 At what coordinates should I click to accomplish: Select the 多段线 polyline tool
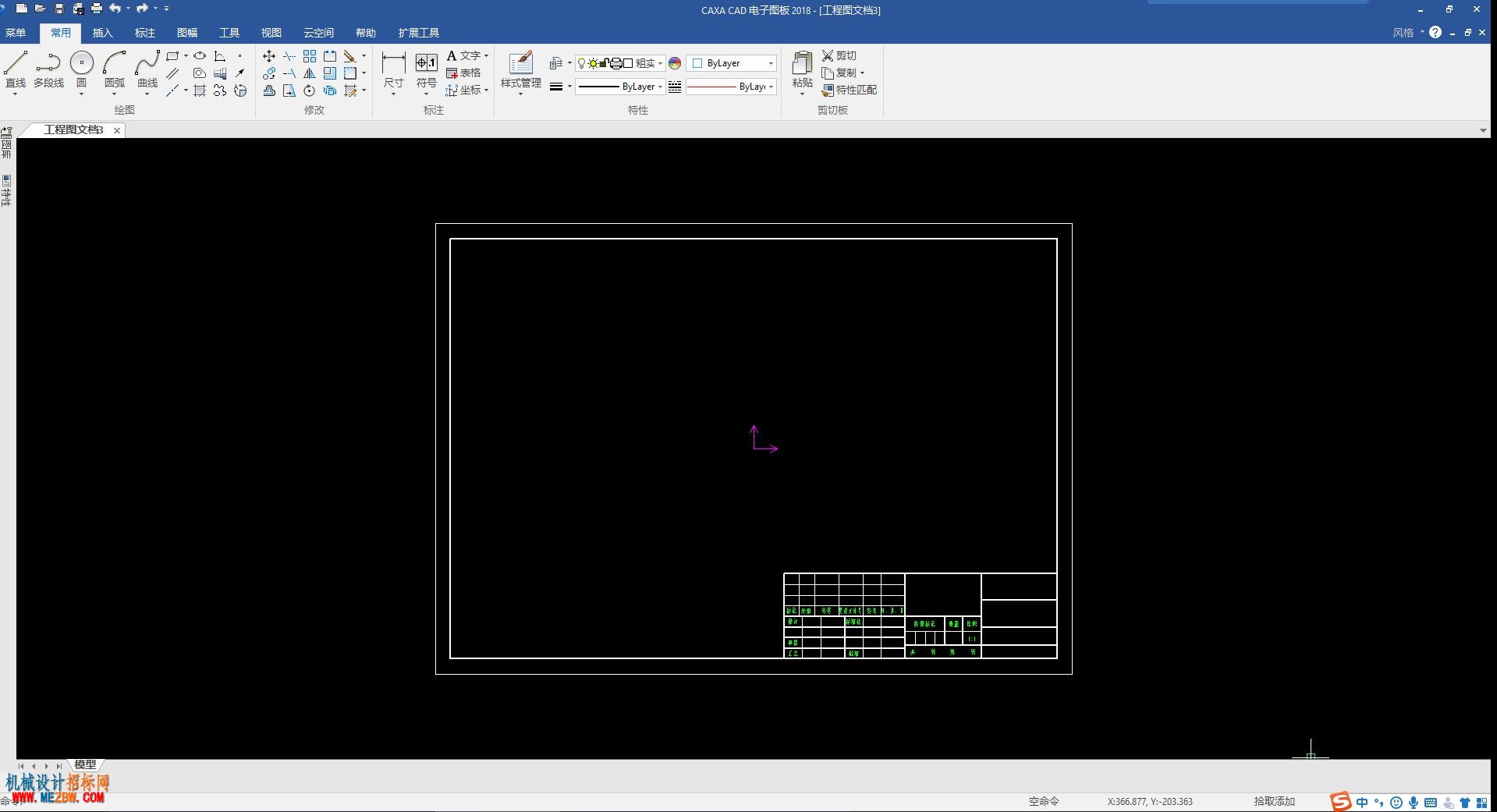click(x=48, y=69)
